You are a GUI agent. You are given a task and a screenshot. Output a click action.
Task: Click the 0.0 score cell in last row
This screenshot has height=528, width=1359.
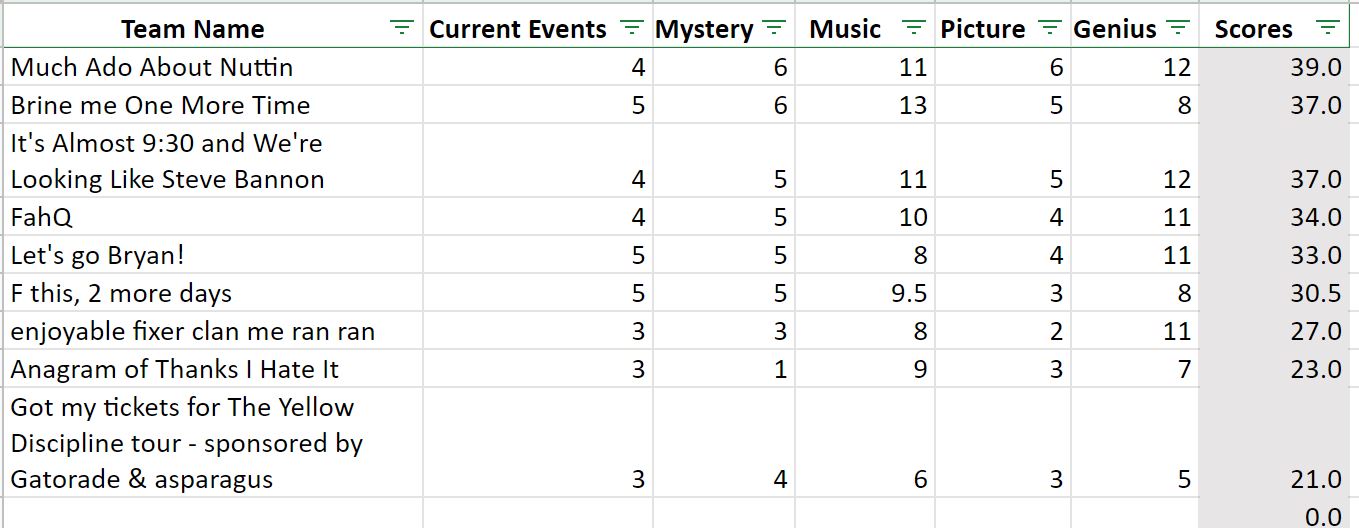point(1275,514)
